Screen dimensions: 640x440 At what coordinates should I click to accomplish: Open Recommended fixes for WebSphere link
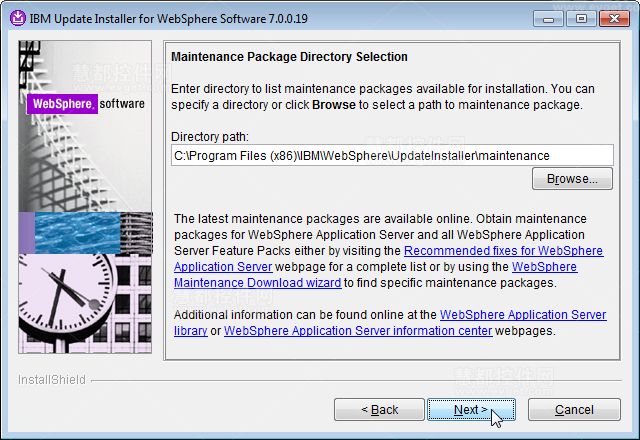(x=503, y=251)
